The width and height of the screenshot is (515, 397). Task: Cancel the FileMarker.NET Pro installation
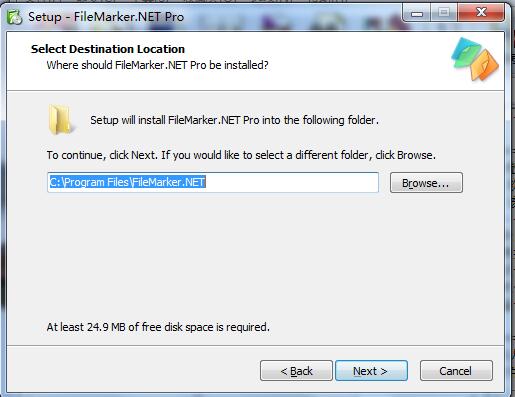point(456,370)
